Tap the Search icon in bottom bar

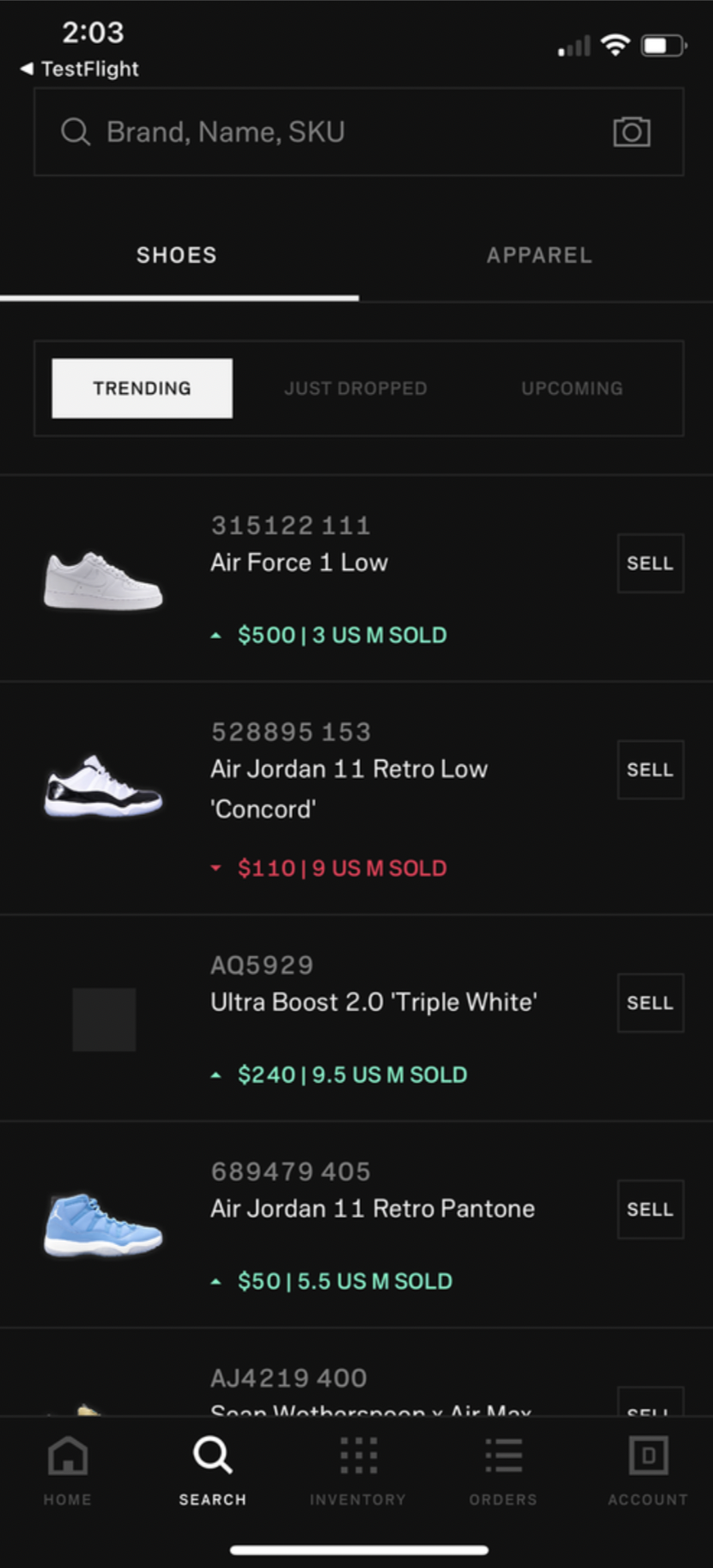[x=212, y=1456]
